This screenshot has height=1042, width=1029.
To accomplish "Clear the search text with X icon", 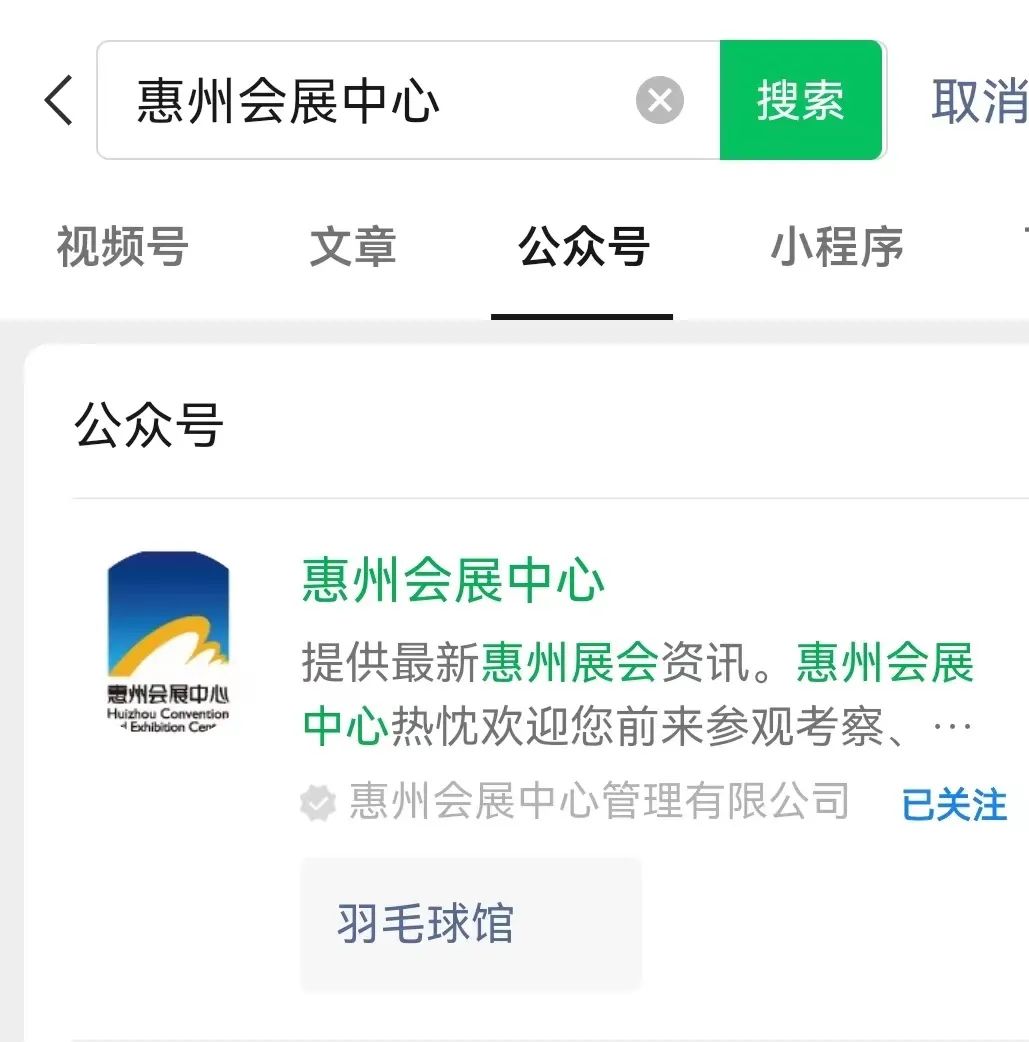I will pyautogui.click(x=659, y=100).
